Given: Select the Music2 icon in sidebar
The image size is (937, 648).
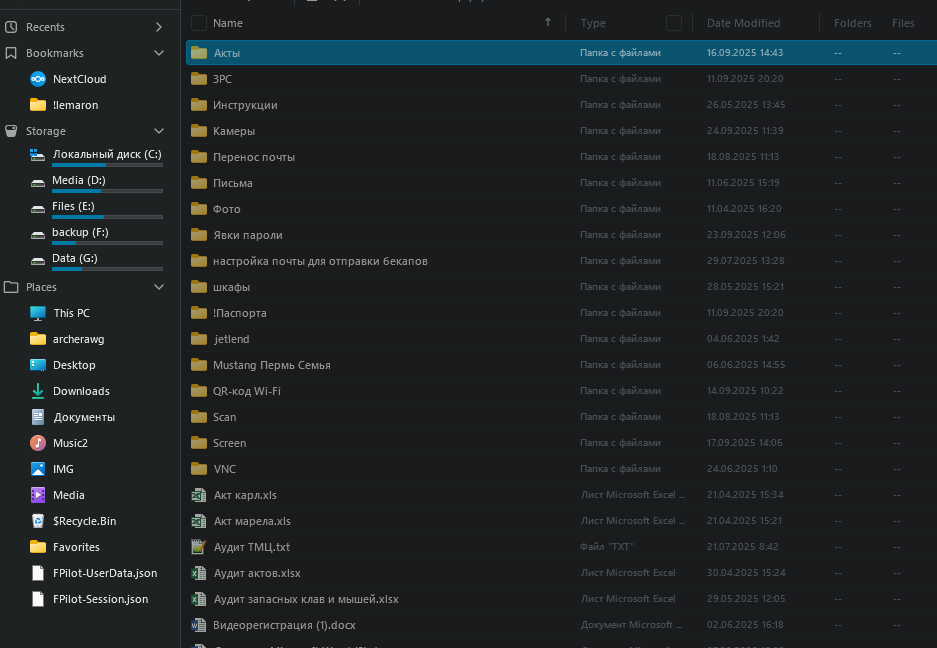Looking at the screenshot, I should pos(38,443).
